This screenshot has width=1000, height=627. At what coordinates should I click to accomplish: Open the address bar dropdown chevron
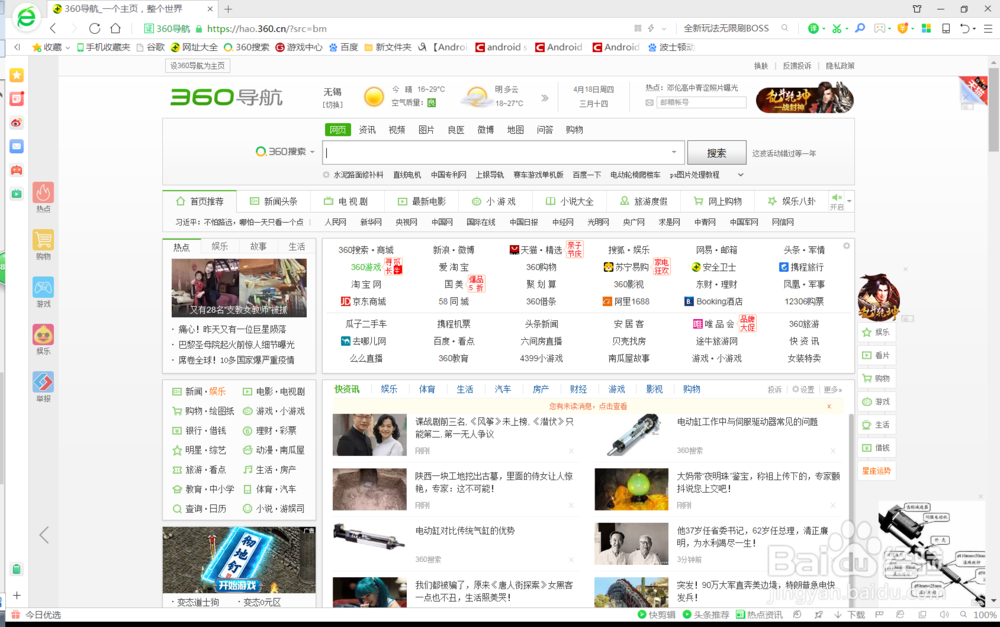[x=664, y=29]
